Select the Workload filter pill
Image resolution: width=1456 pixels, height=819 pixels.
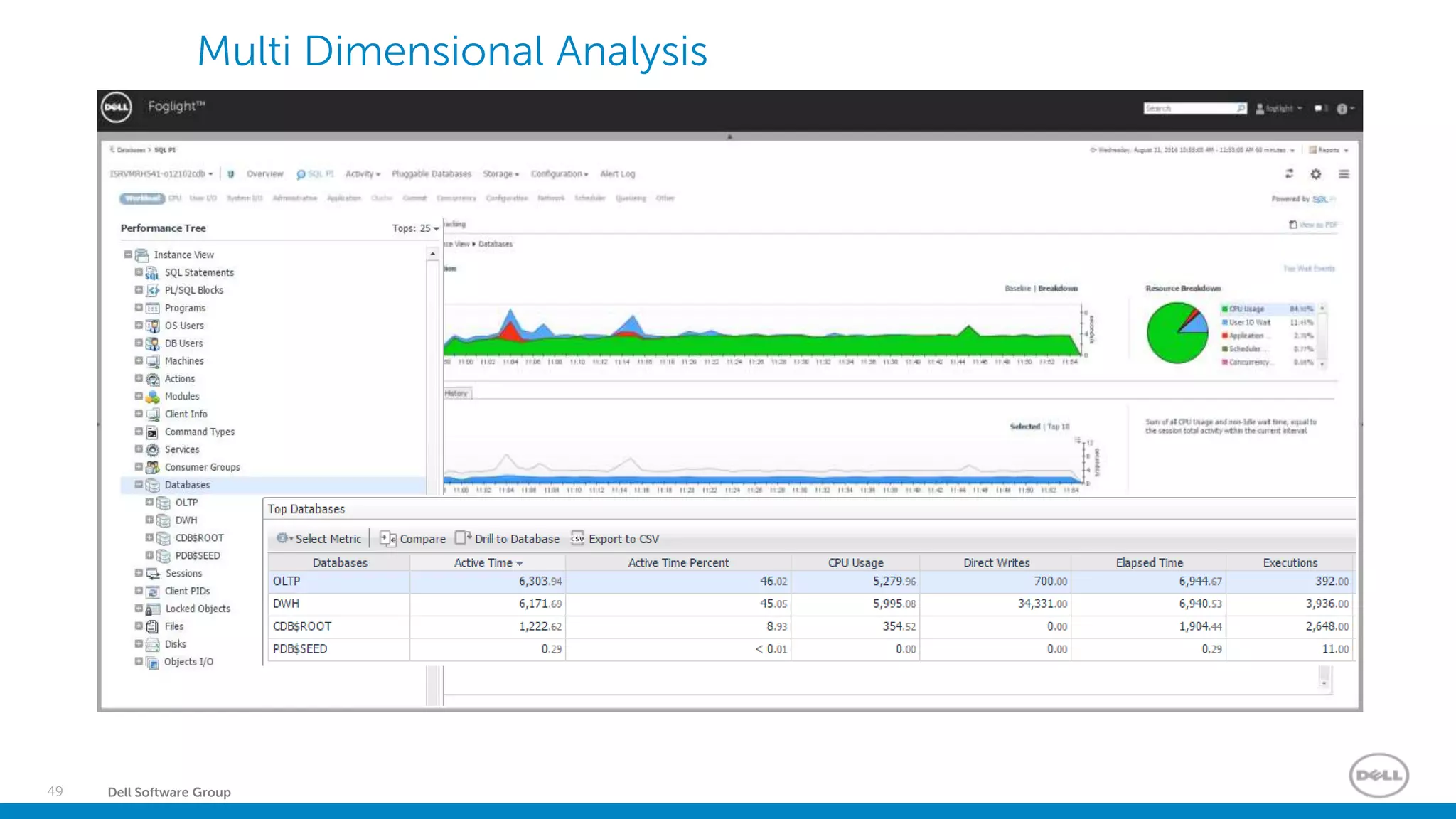[x=142, y=198]
